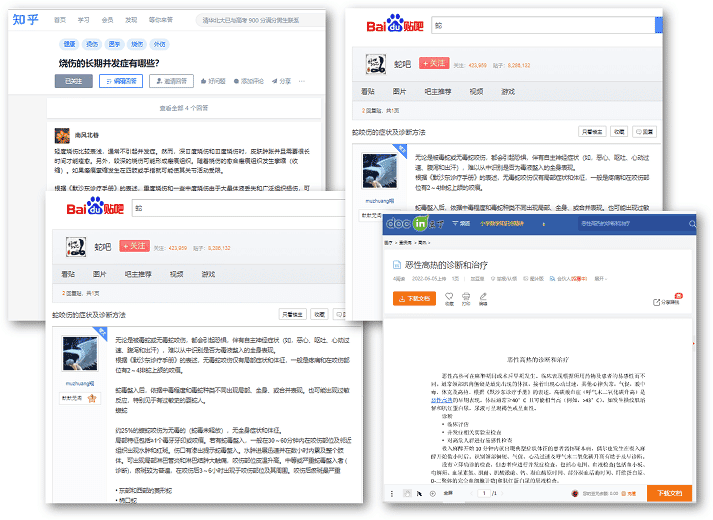Select the 健康 topic tag
This screenshot has width=713, height=520.
[x=69, y=44]
